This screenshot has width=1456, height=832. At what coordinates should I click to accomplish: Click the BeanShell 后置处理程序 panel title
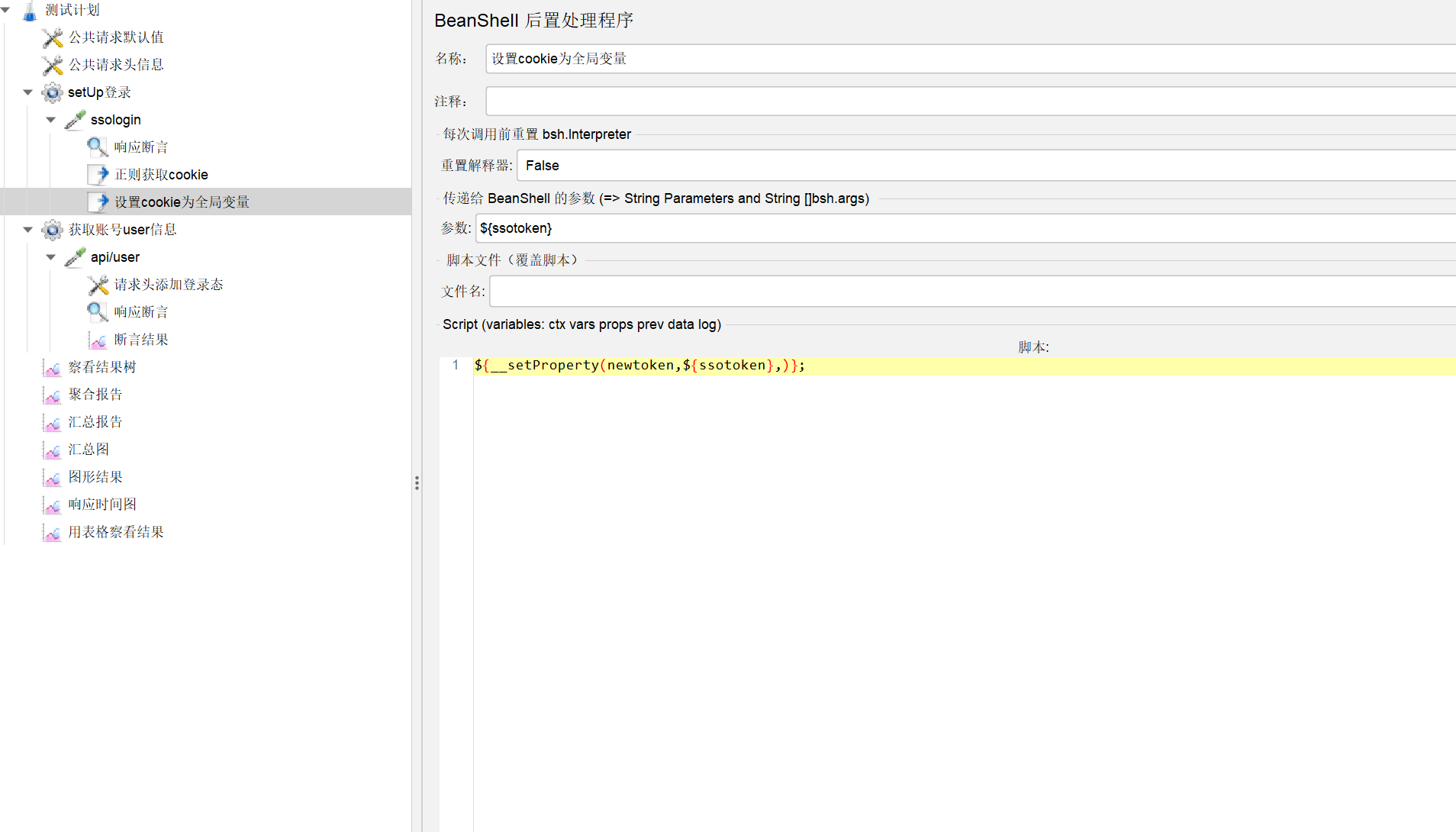[x=534, y=21]
